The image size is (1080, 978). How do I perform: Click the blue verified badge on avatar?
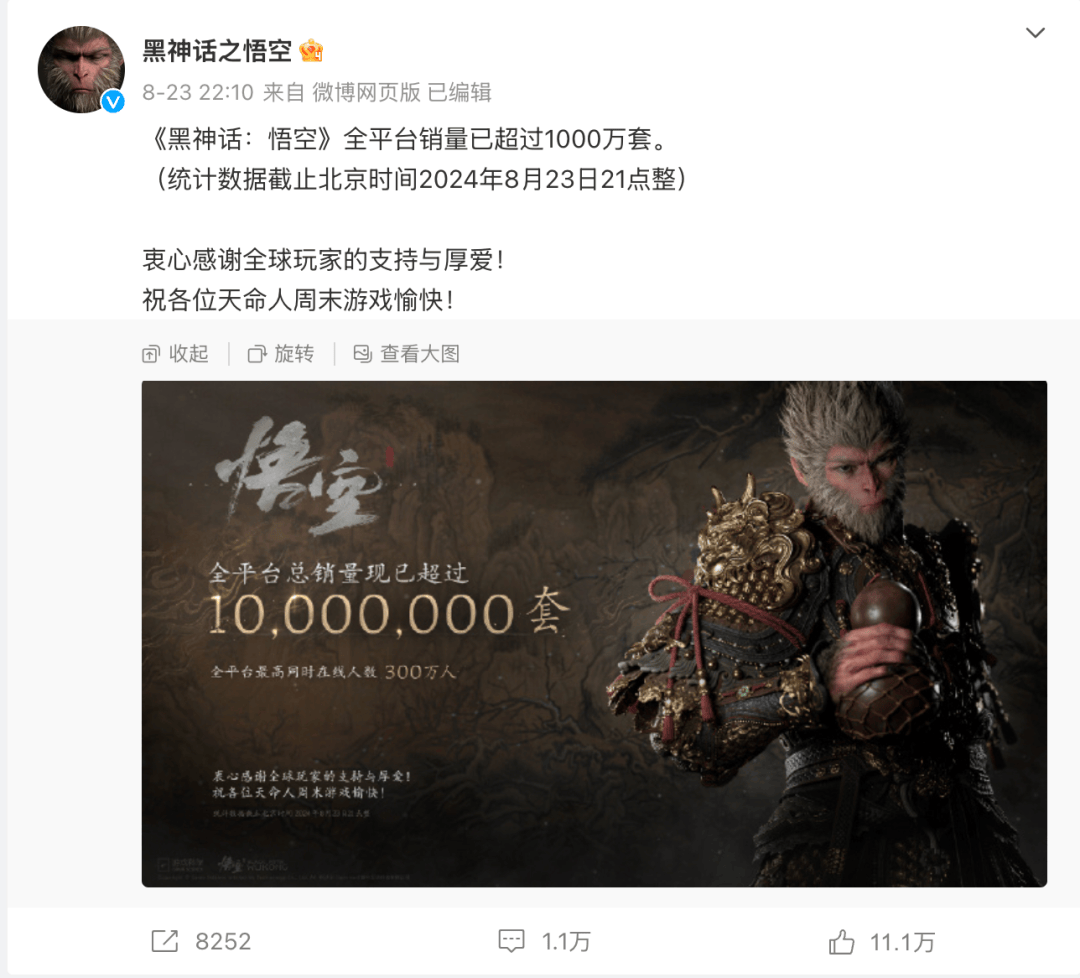pyautogui.click(x=113, y=102)
